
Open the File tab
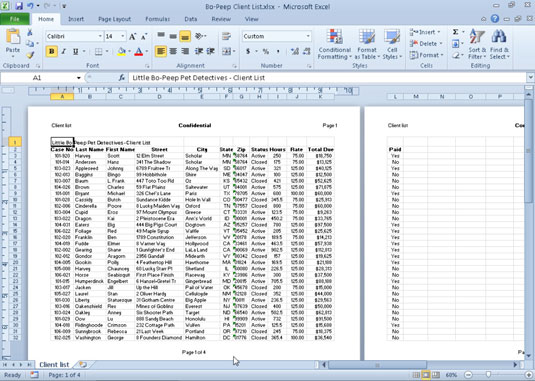(15, 19)
